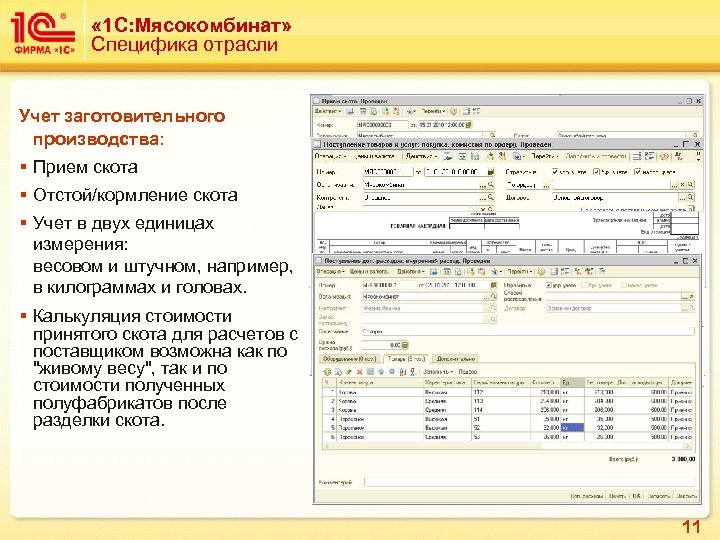Click the orange help icon in Прием скота window
The image size is (720, 540).
pos(454,112)
